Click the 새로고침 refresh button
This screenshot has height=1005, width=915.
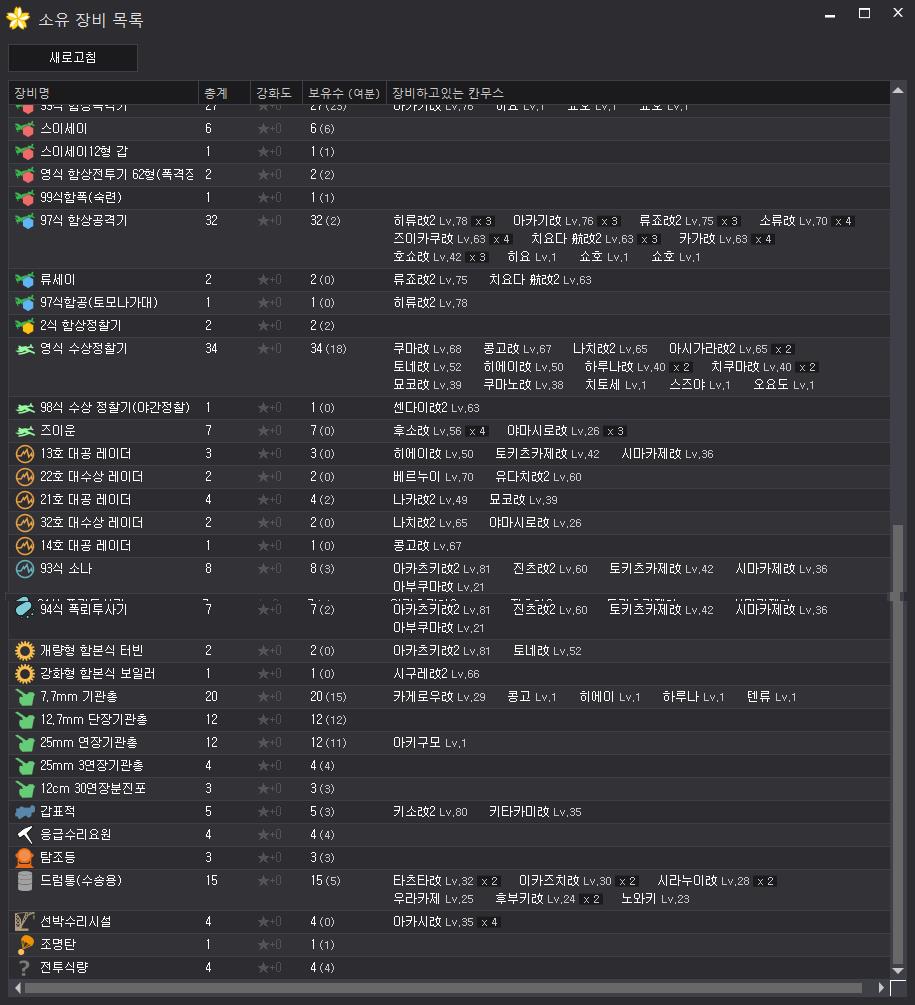pyautogui.click(x=72, y=58)
